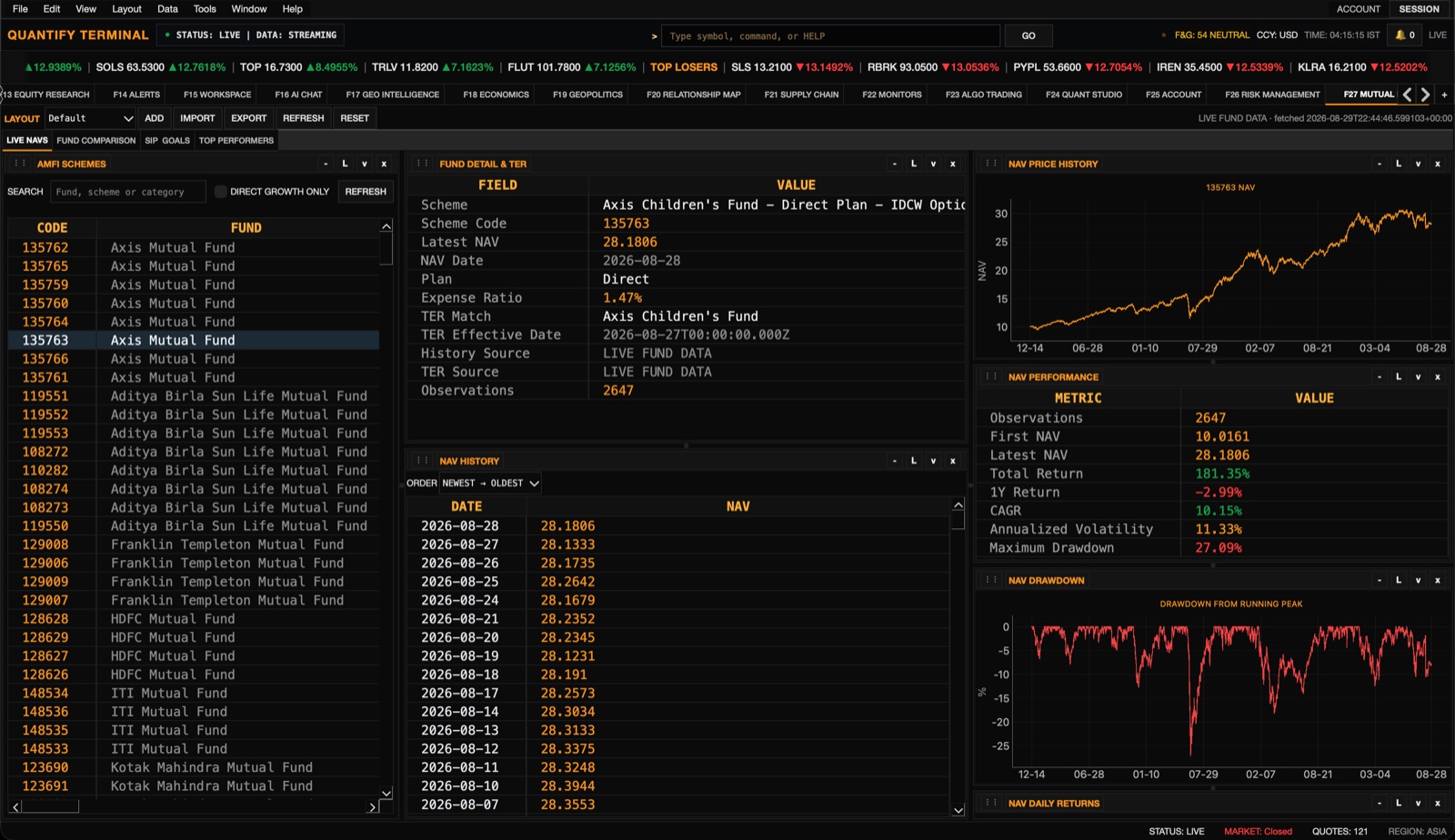Click the IMPORT layout button
Image resolution: width=1455 pixels, height=840 pixels.
[x=197, y=118]
